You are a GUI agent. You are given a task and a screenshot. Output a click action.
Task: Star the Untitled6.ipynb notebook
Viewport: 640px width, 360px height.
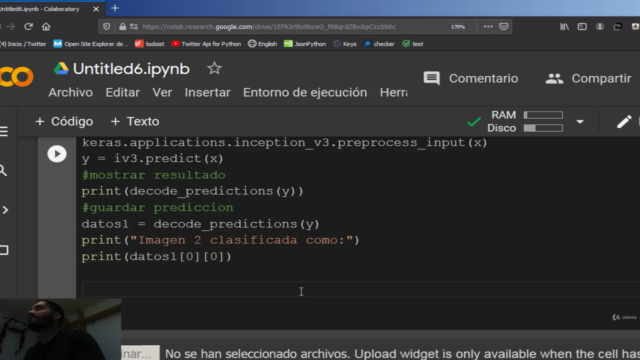pos(214,69)
